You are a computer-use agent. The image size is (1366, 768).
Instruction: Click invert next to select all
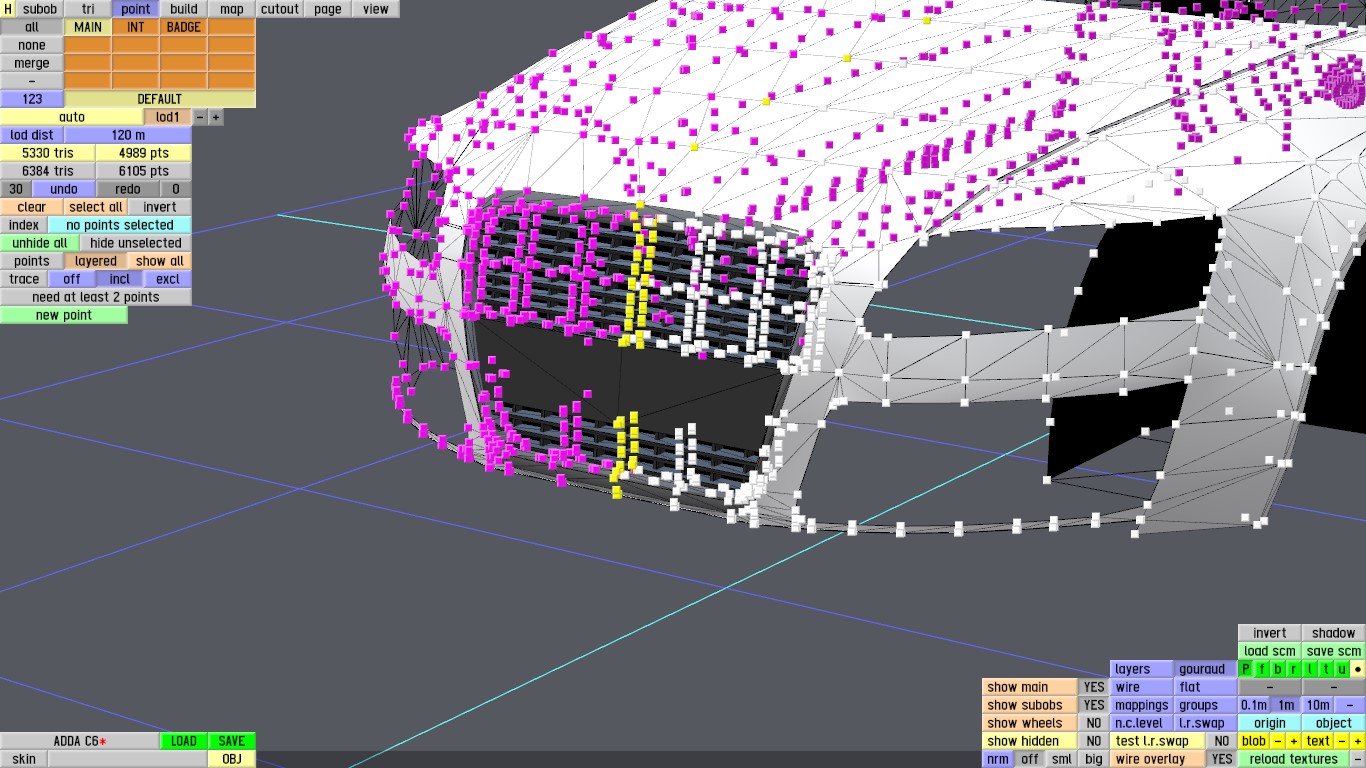[x=160, y=207]
